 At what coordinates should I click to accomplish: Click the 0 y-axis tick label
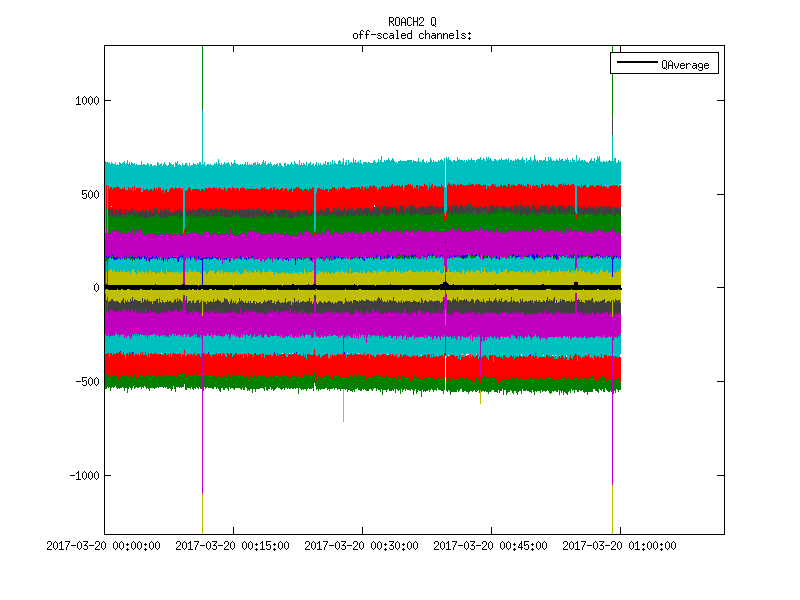click(x=96, y=288)
